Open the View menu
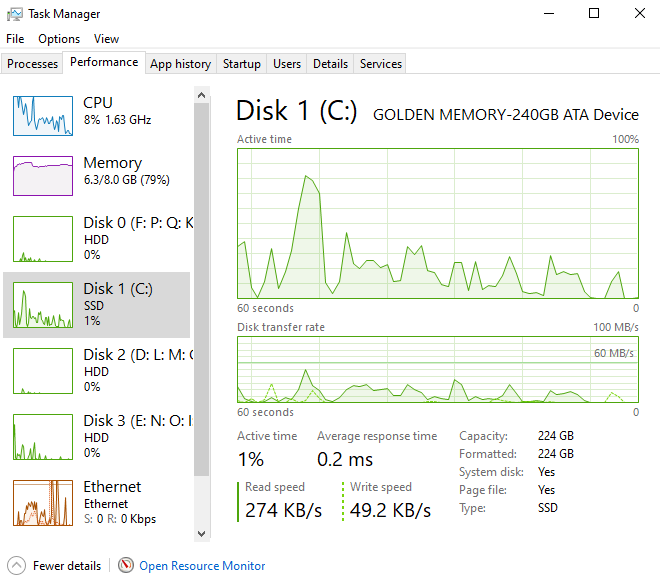This screenshot has height=587, width=660. (x=106, y=39)
